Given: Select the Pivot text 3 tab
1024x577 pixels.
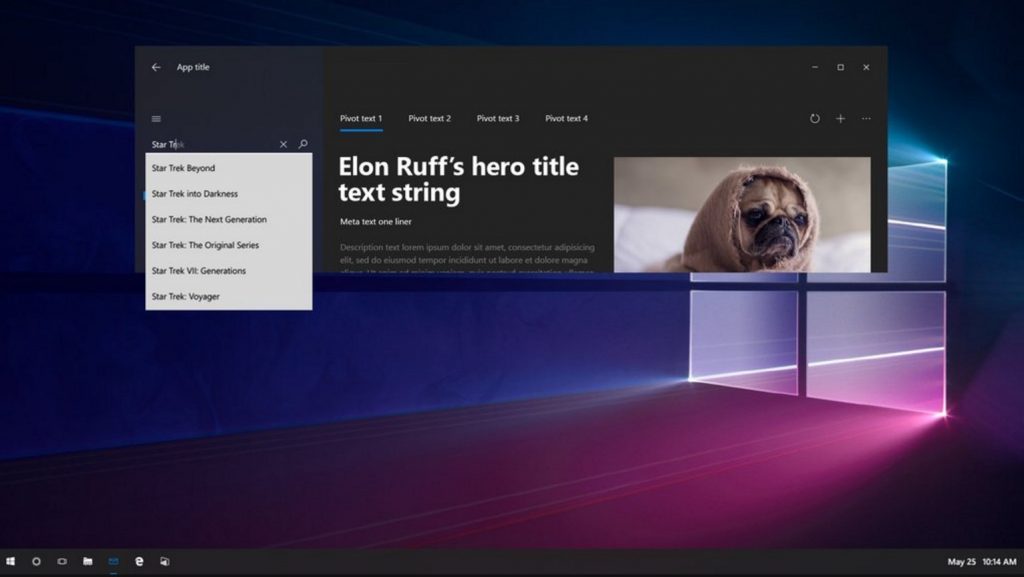Looking at the screenshot, I should point(498,119).
